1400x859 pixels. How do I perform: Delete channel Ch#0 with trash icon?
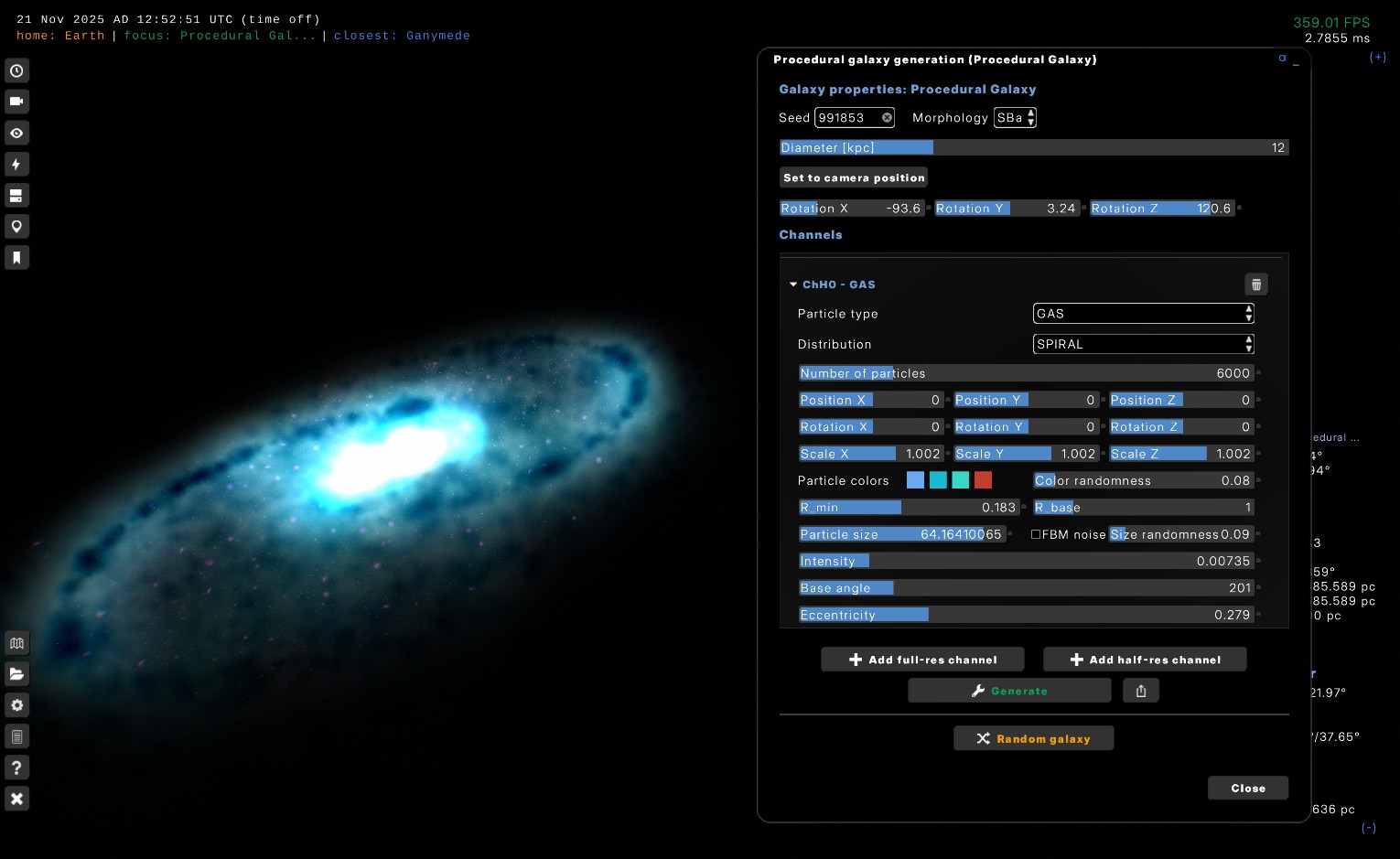(x=1255, y=285)
